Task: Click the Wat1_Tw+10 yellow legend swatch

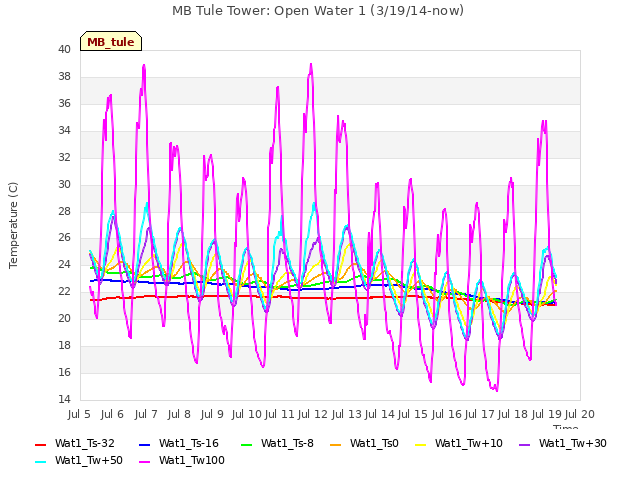Action: [420, 444]
